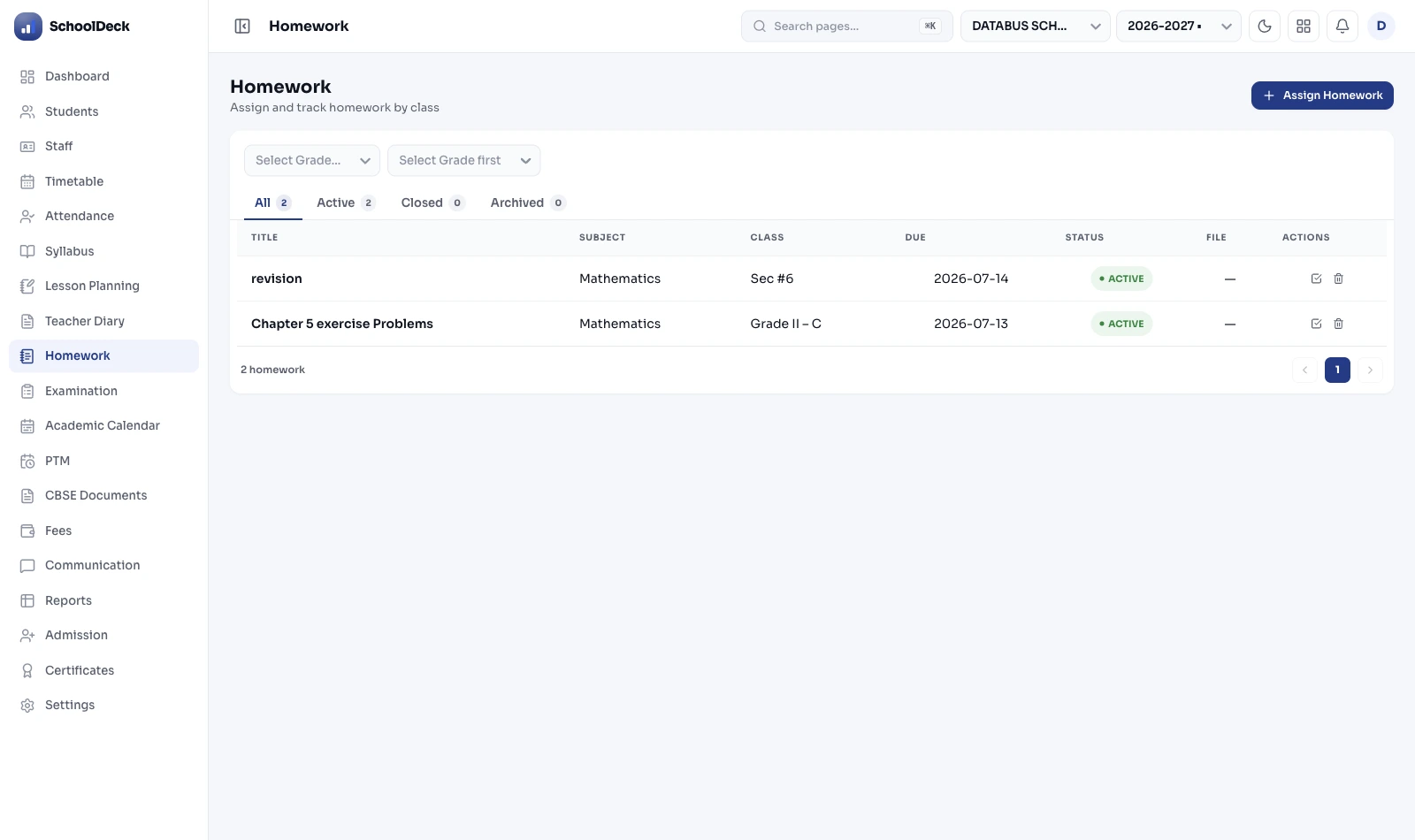
Task: Open Teacher Diary page
Action: pos(103,321)
